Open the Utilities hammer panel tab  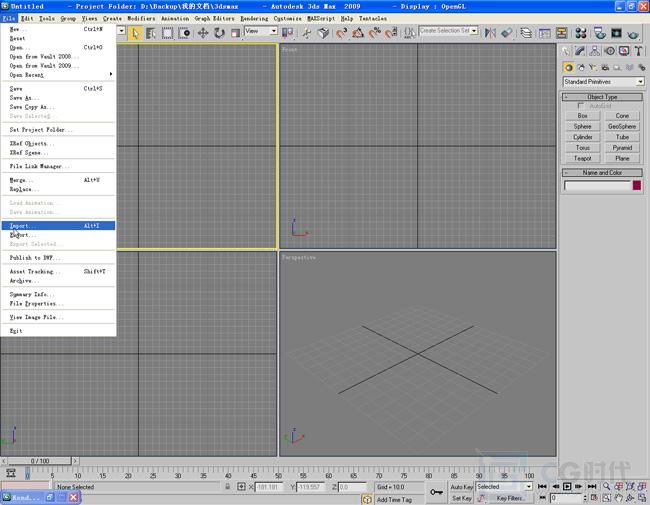(x=638, y=51)
